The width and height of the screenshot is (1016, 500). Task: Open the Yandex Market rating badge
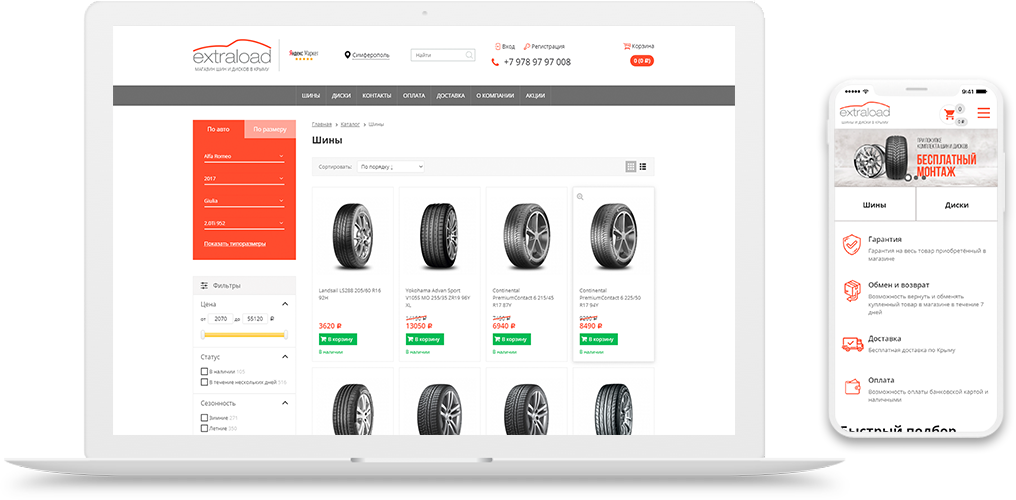tap(303, 54)
